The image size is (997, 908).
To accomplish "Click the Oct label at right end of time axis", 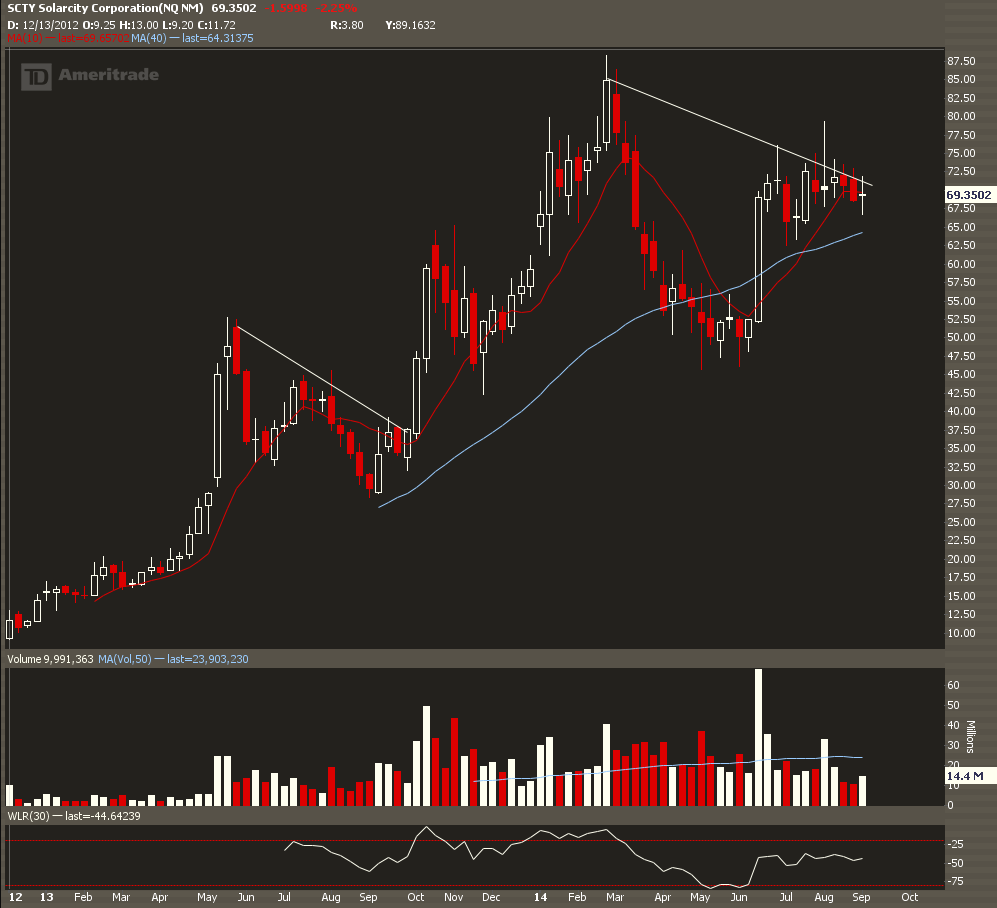I will click(x=909, y=897).
